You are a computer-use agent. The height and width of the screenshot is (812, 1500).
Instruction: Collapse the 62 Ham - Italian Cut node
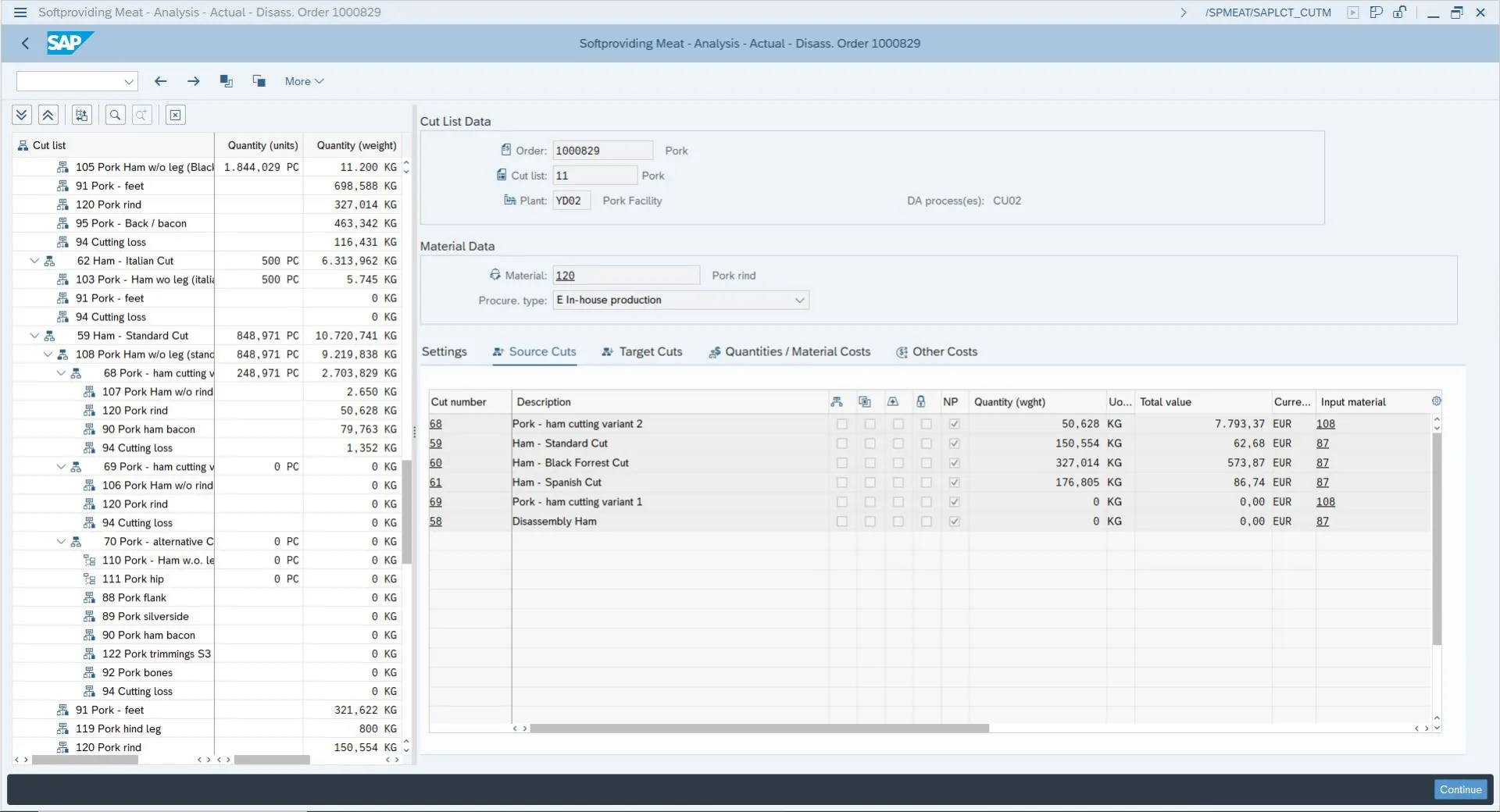[34, 261]
